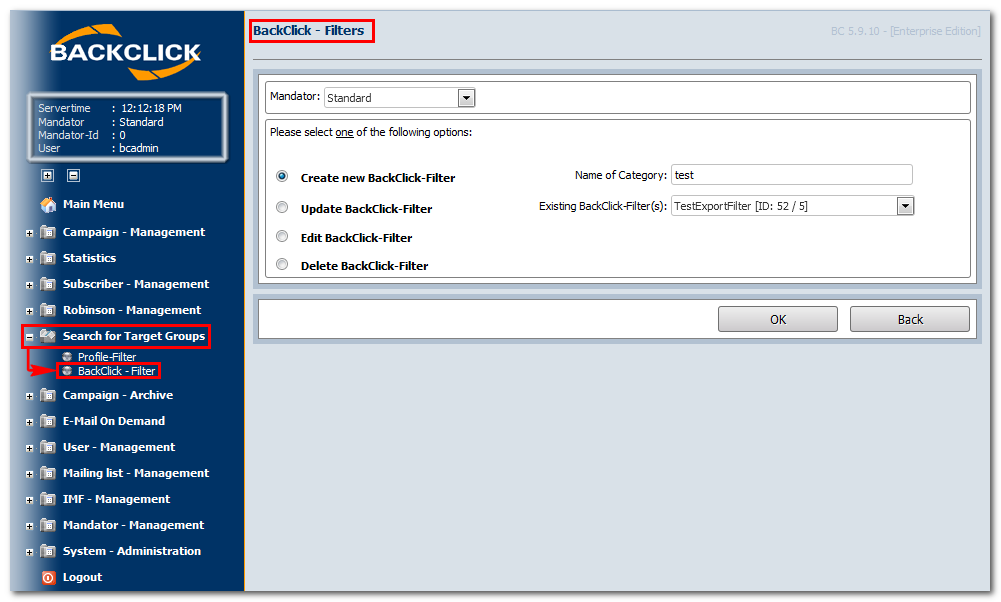
Task: Click the Name of Category input field
Action: coord(792,175)
